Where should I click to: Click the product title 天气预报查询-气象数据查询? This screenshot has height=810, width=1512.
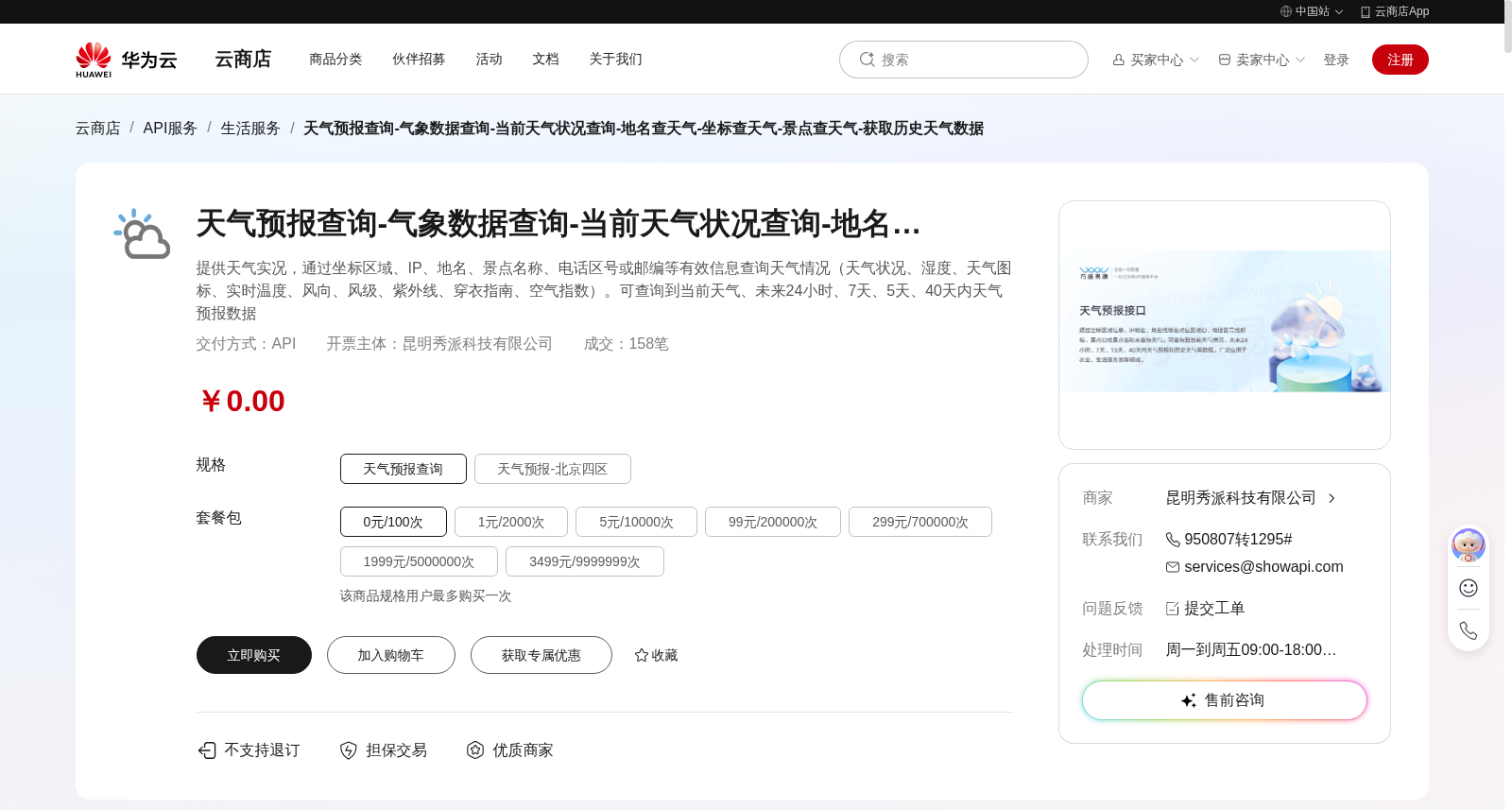pos(558,224)
